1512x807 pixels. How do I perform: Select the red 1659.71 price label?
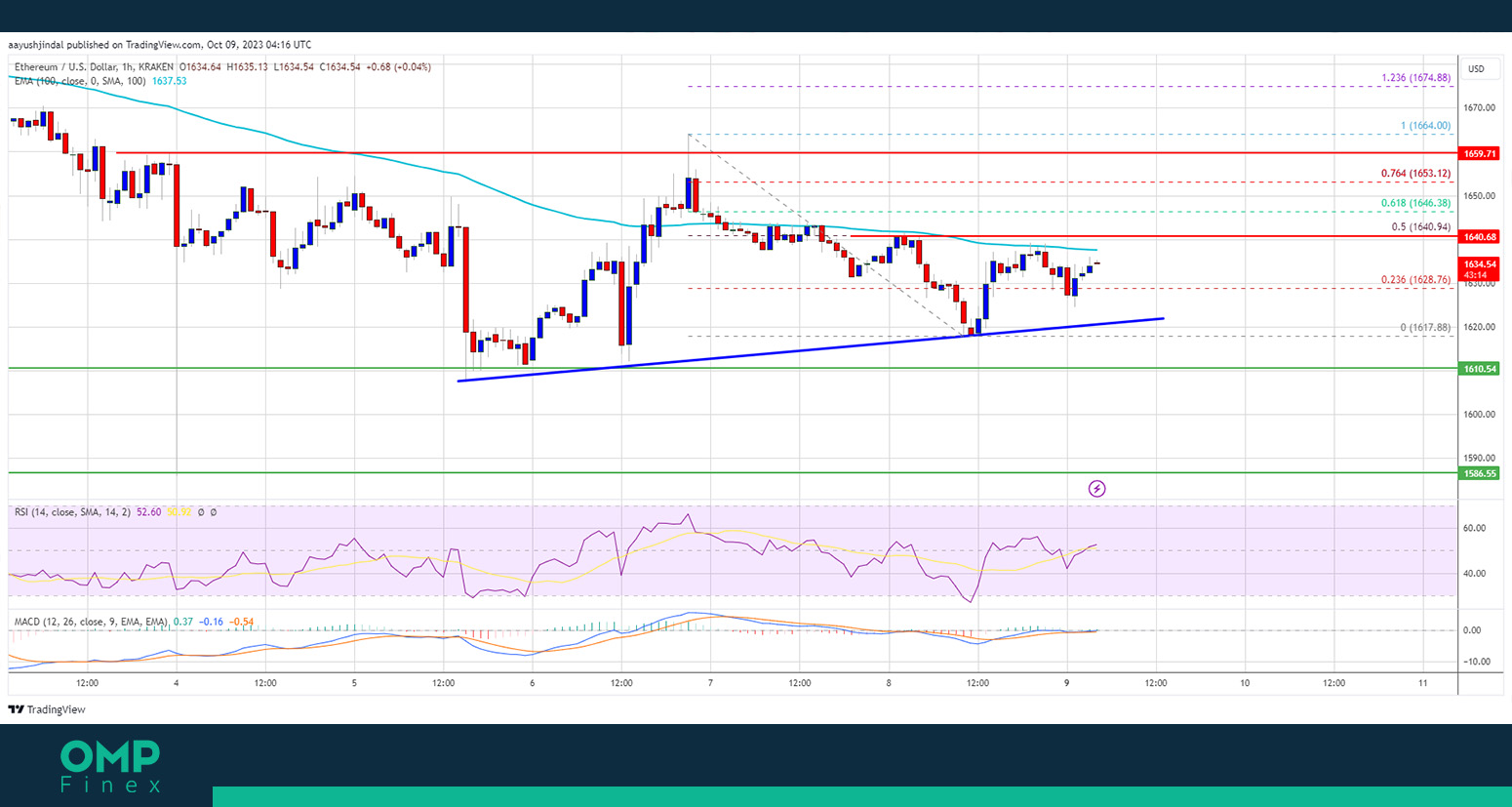coord(1479,153)
